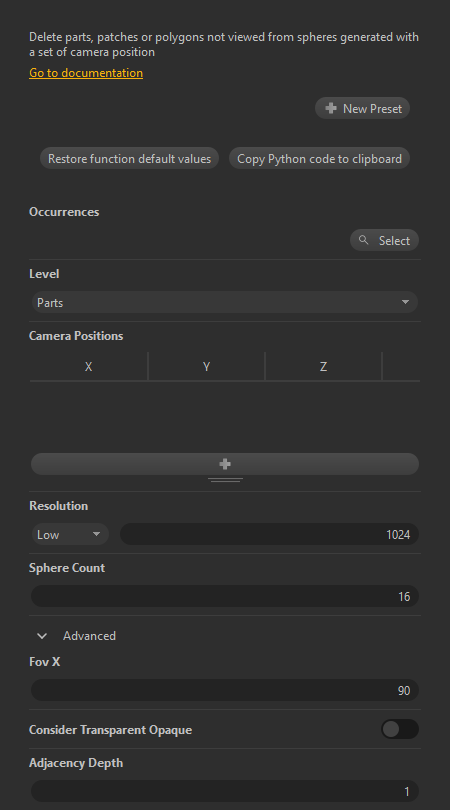The width and height of the screenshot is (450, 810).
Task: Click the Adjacency Depth value field
Action: [225, 791]
